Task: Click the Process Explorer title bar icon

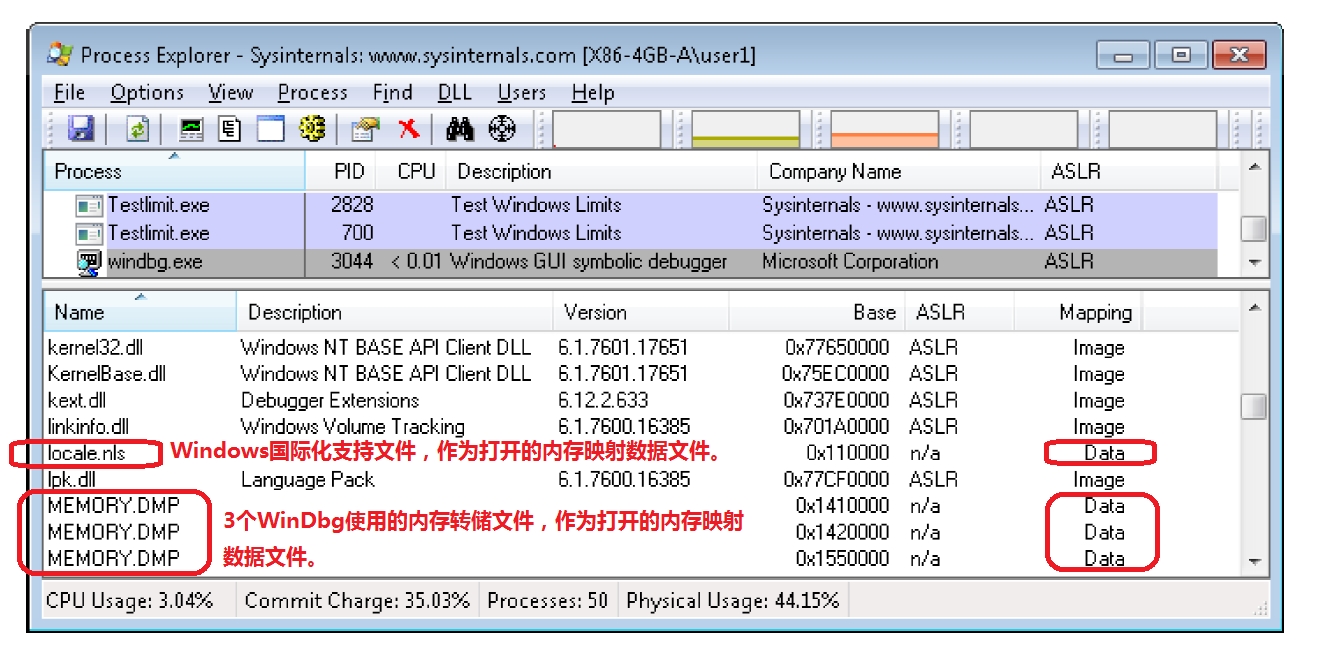Action: coord(60,55)
